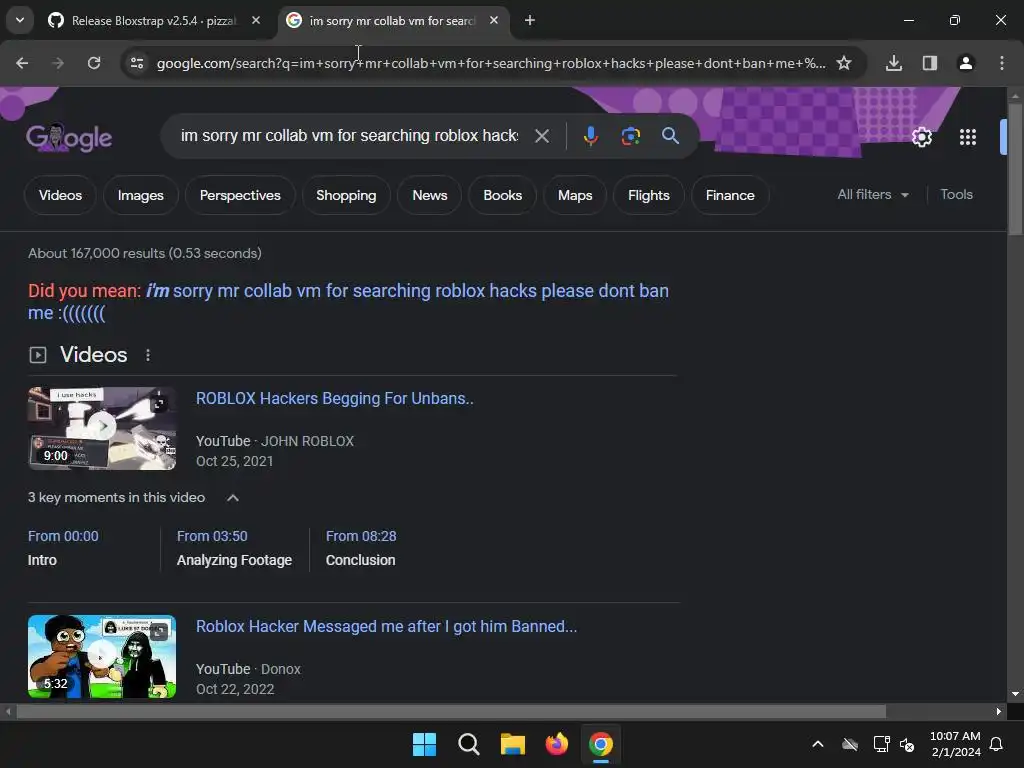Click inside the Google search input field
1024x768 pixels.
[x=349, y=136]
